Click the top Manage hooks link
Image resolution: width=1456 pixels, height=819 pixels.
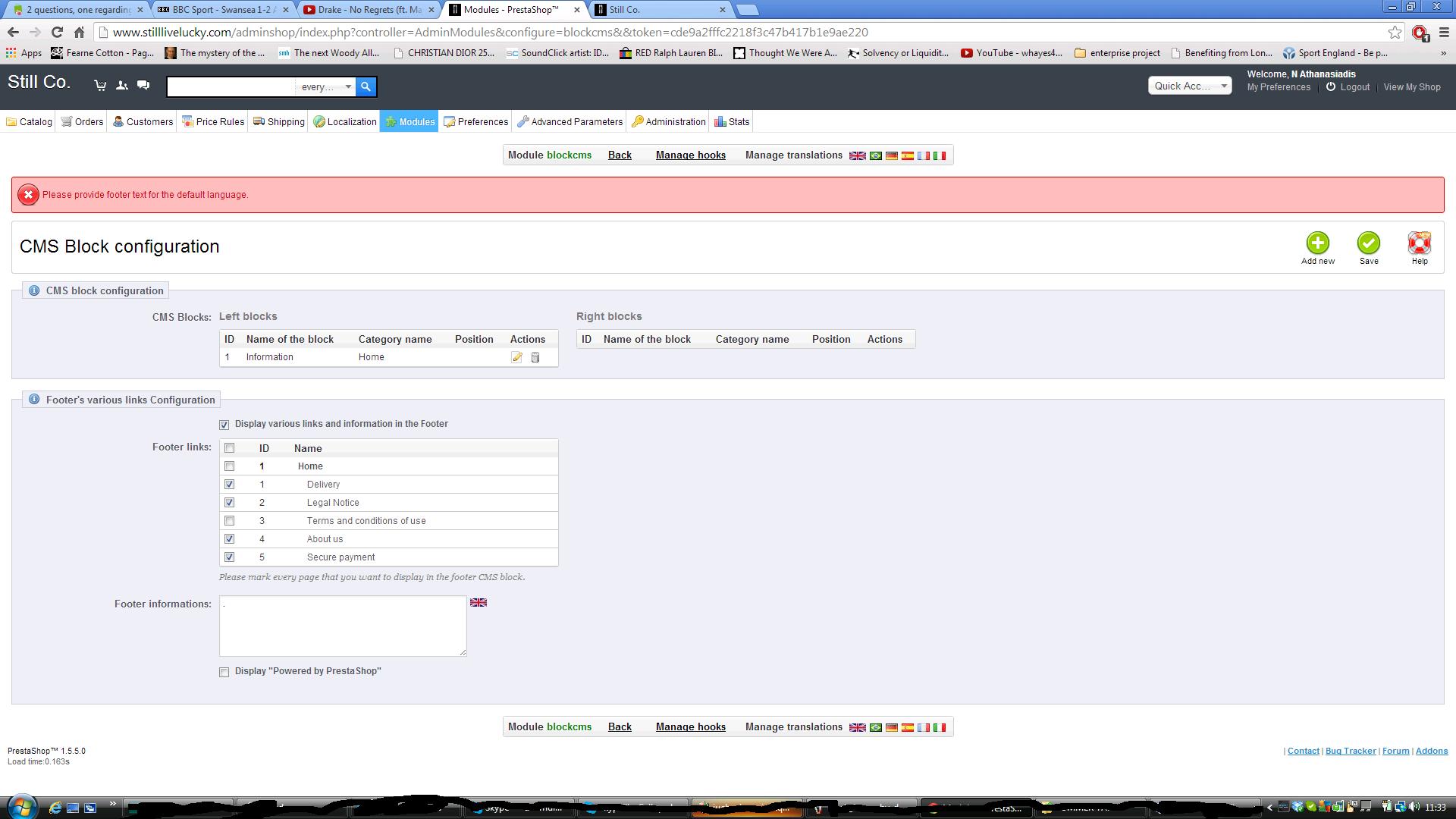coord(690,155)
